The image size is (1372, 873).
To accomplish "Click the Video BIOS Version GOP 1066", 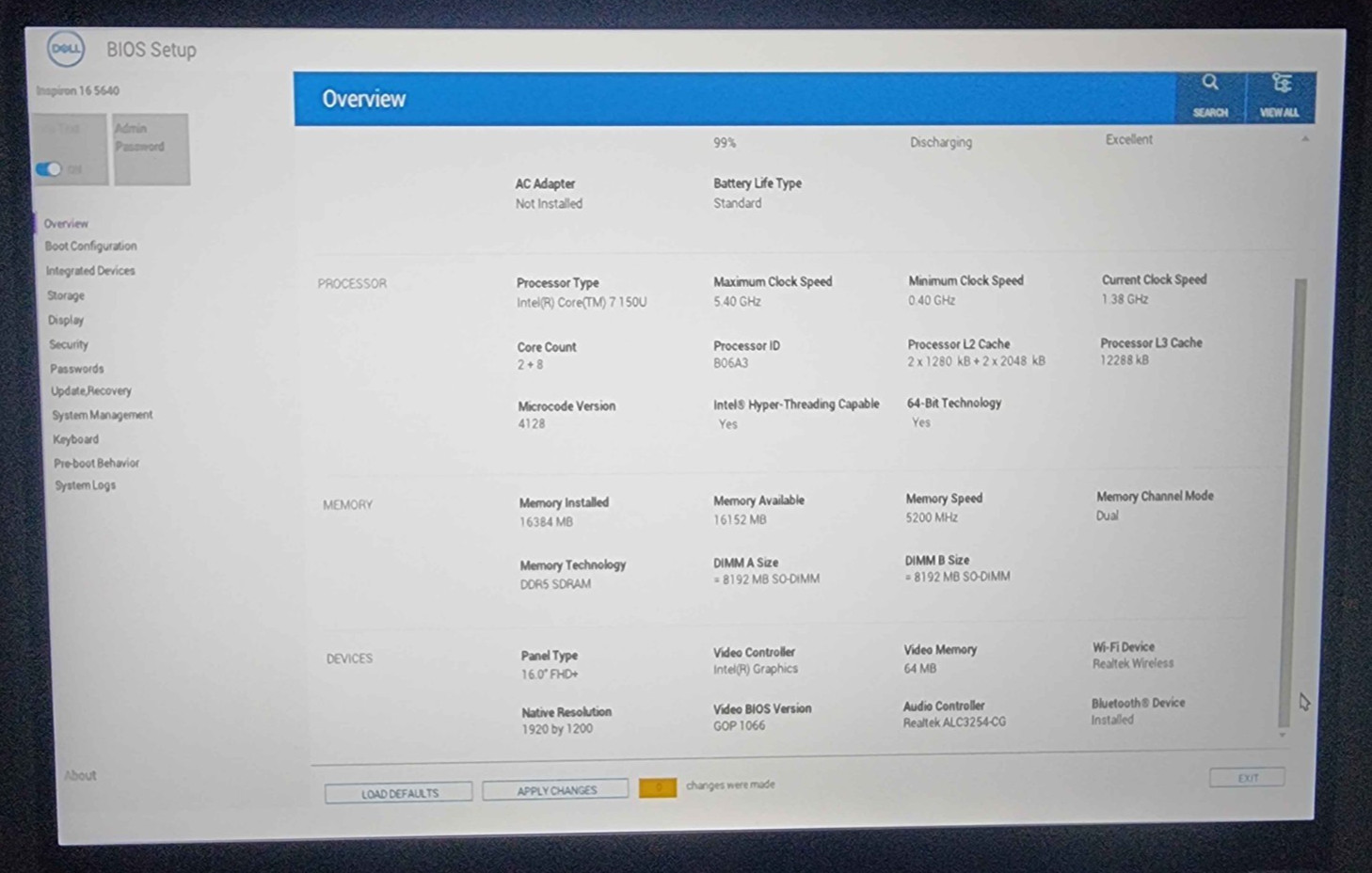I will point(739,725).
